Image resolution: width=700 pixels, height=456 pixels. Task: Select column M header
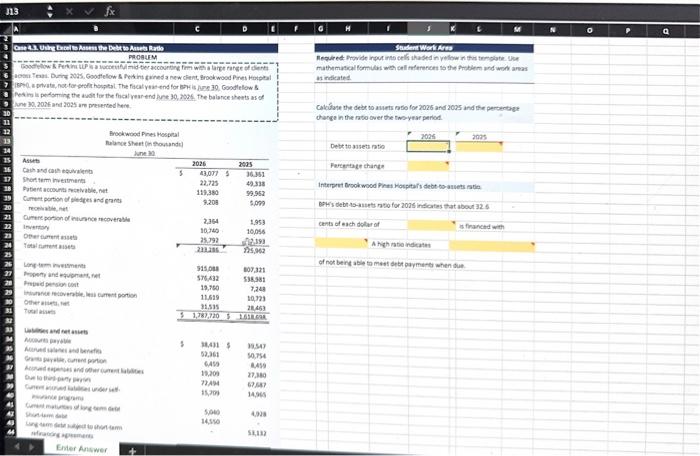pyautogui.click(x=517, y=29)
